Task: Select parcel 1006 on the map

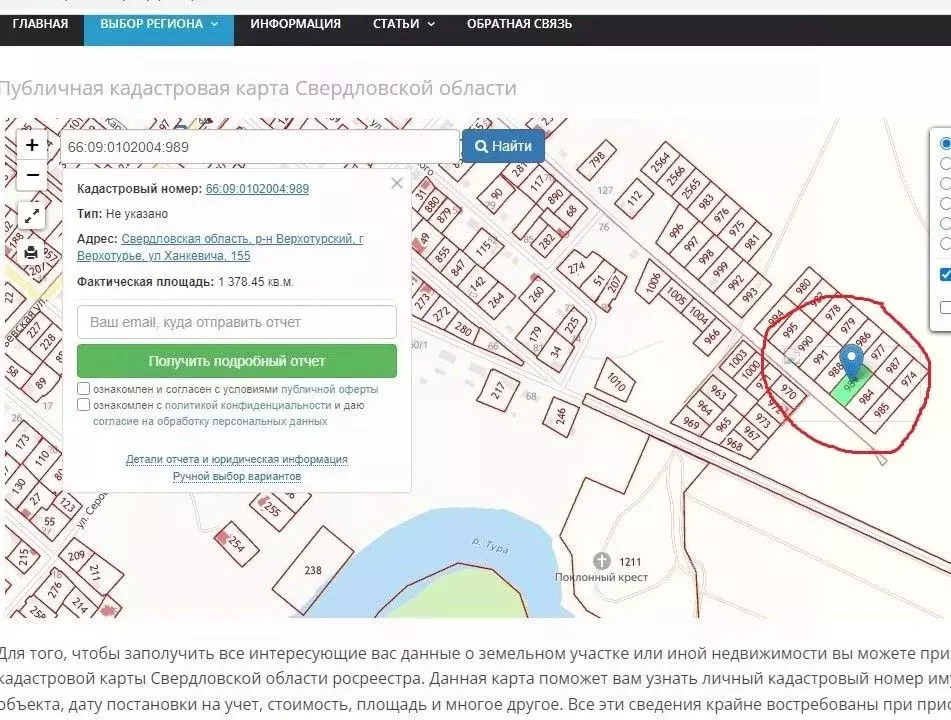Action: [x=653, y=283]
